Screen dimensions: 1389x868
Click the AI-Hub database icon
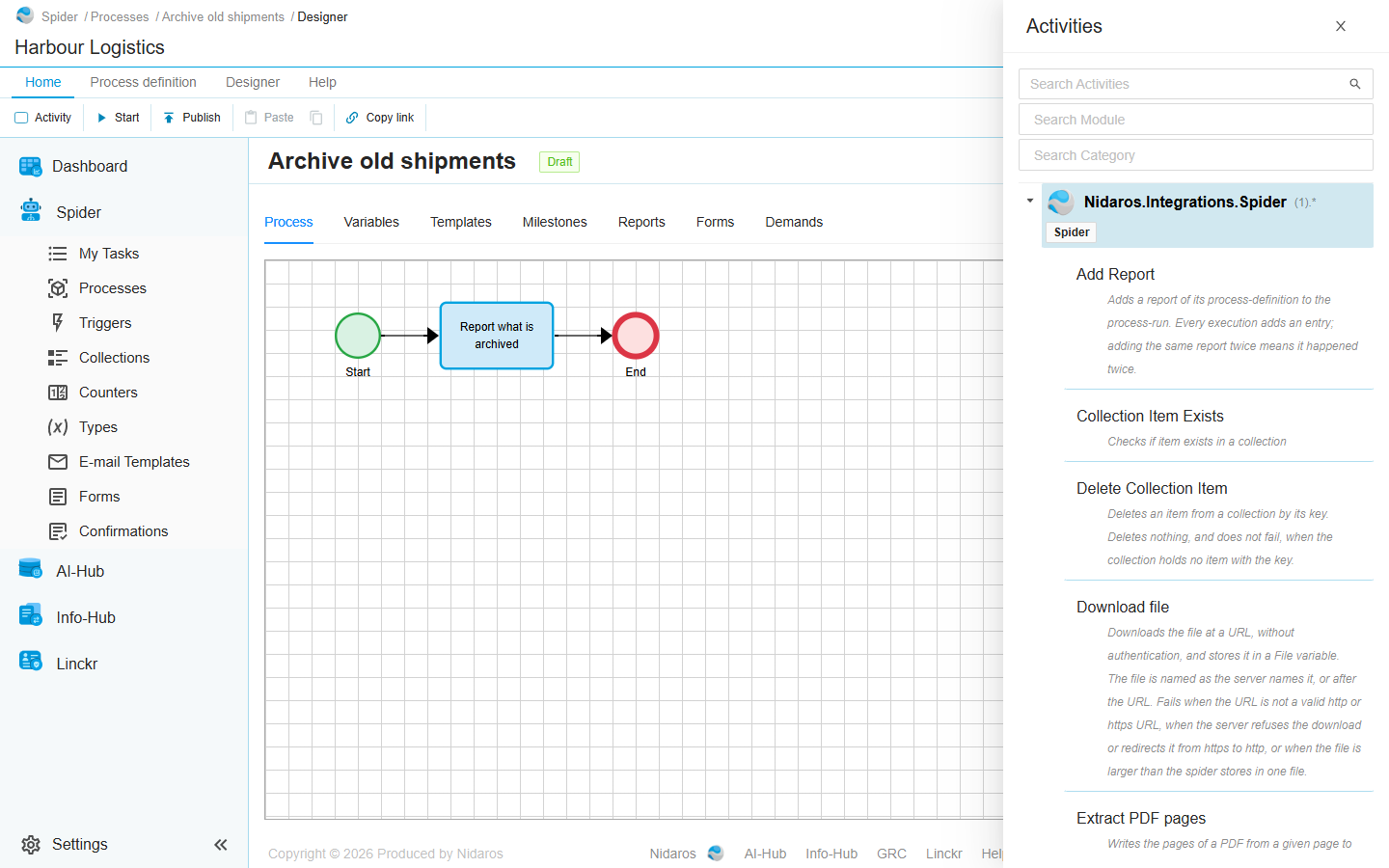(31, 569)
